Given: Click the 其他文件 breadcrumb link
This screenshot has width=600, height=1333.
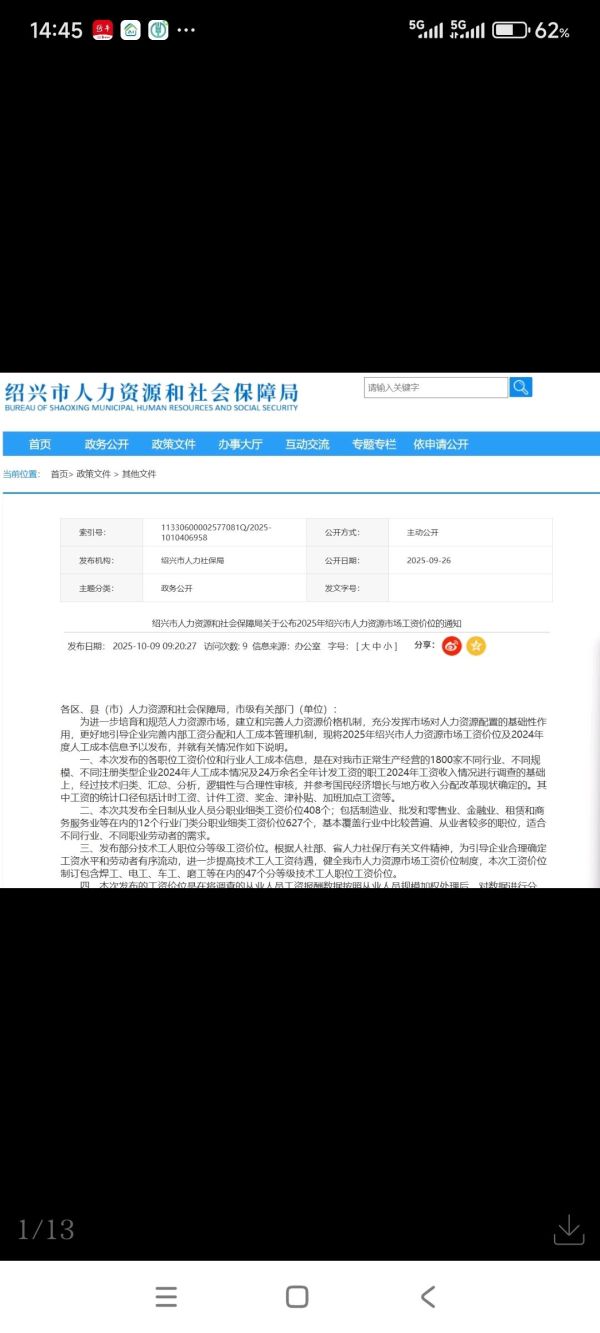Looking at the screenshot, I should click(x=139, y=474).
